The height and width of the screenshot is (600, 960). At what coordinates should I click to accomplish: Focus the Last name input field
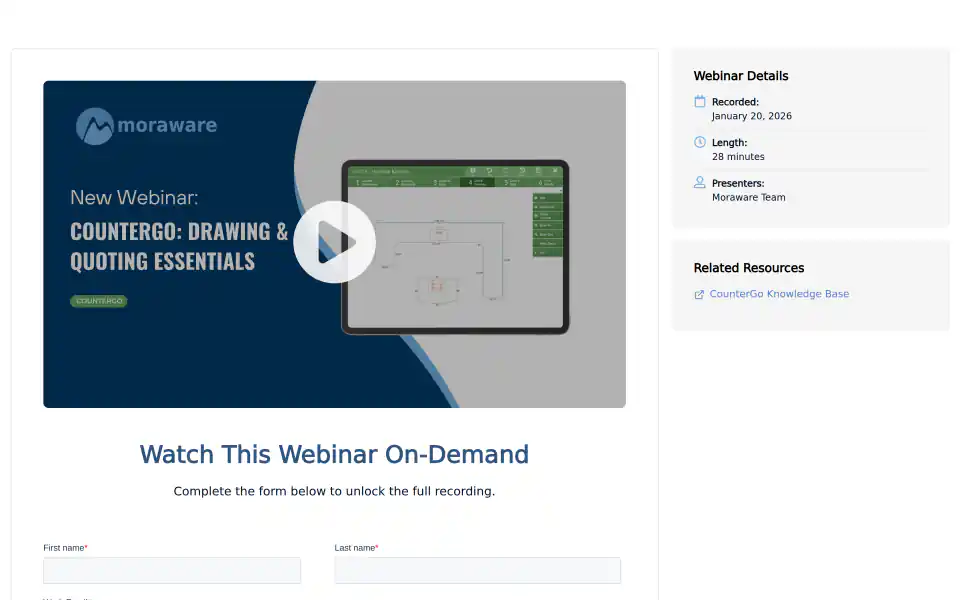pos(478,570)
